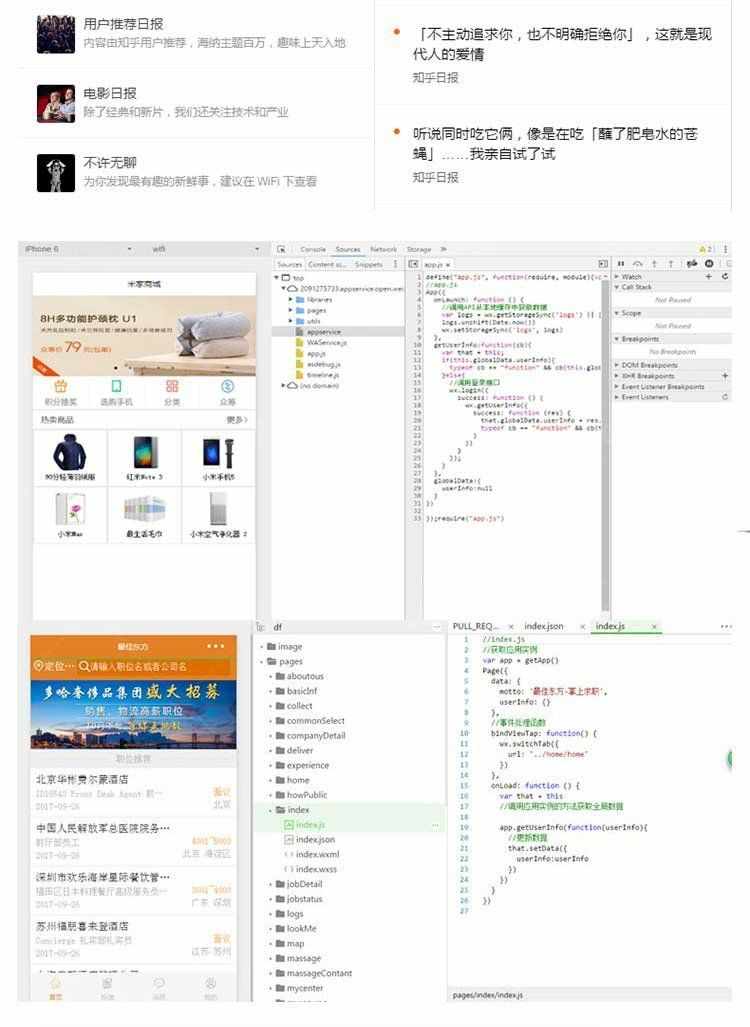The height and width of the screenshot is (1027, 750).
Task: Expand the Event Listener Breakpoints section
Action: point(617,386)
